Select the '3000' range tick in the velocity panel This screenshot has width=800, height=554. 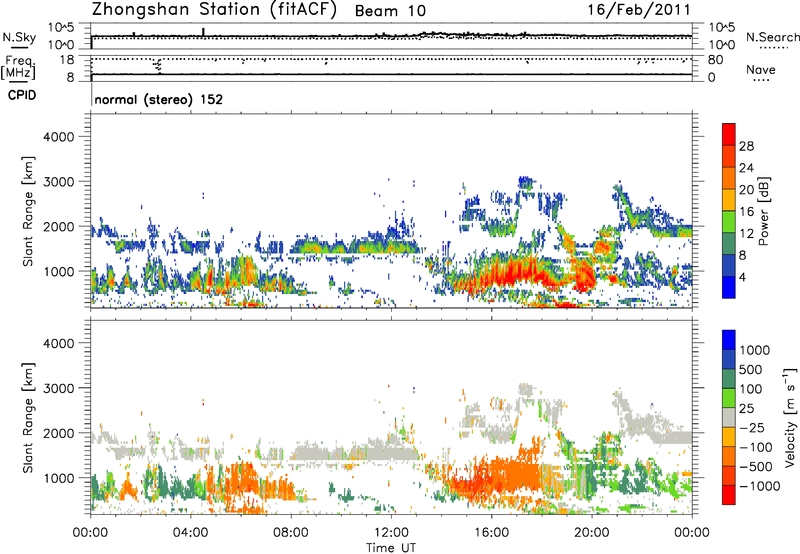(59, 388)
